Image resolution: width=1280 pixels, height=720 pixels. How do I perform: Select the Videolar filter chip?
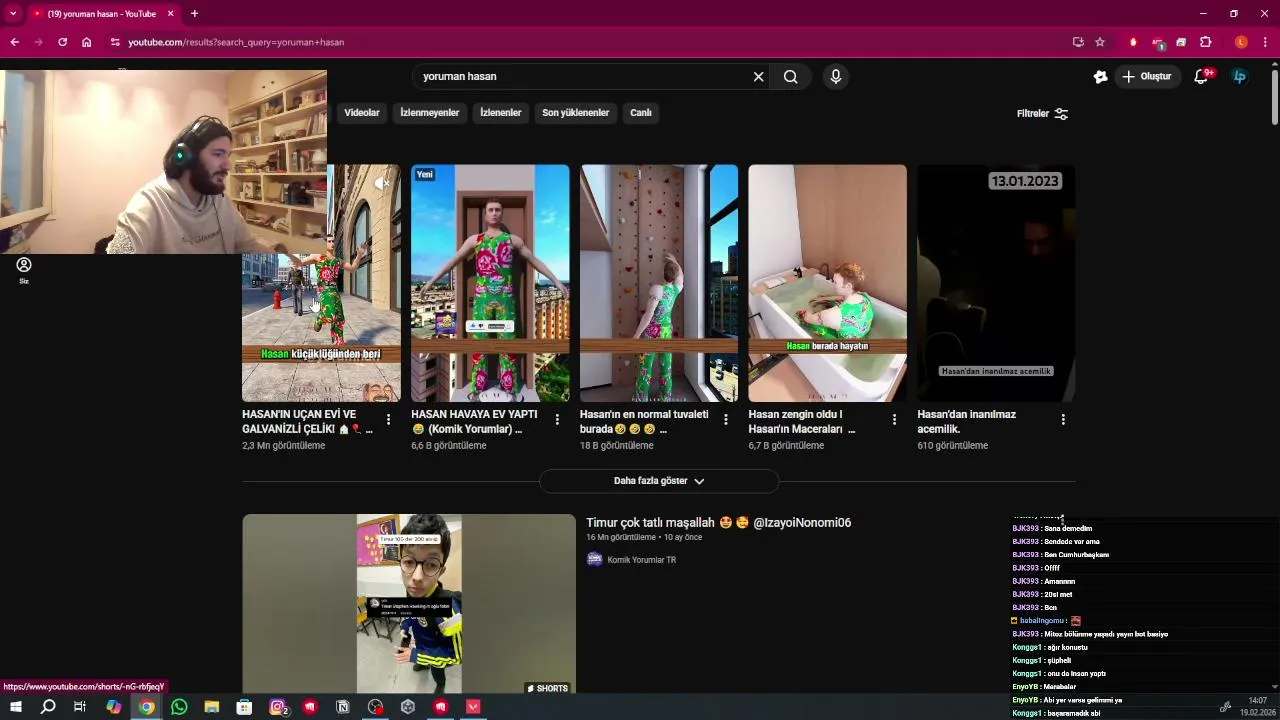362,113
